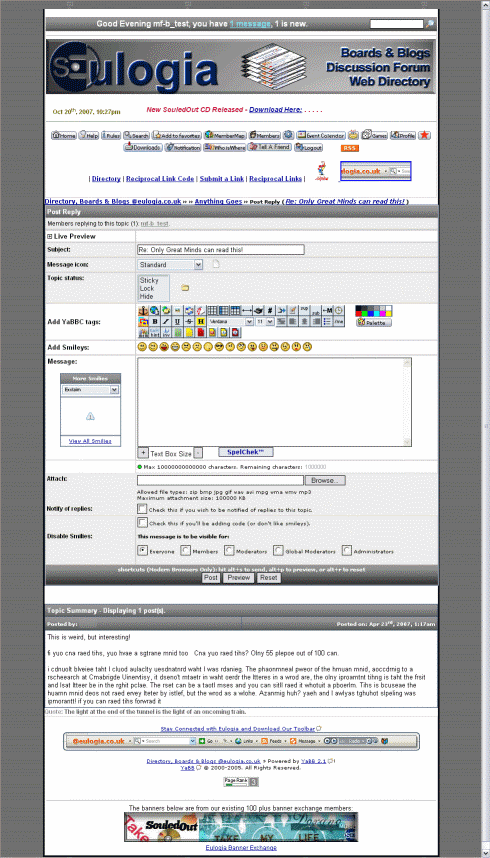Open the More Smilies category dropdown

pyautogui.click(x=90, y=390)
